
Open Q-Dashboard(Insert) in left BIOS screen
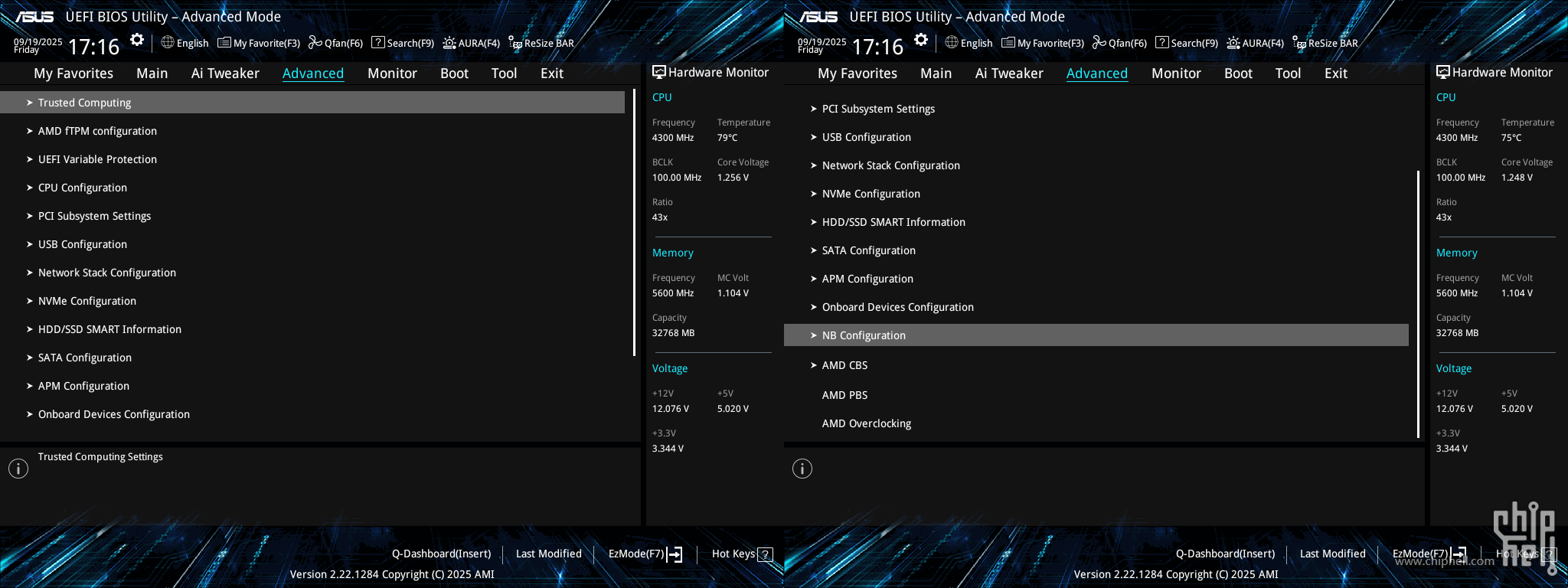(442, 554)
